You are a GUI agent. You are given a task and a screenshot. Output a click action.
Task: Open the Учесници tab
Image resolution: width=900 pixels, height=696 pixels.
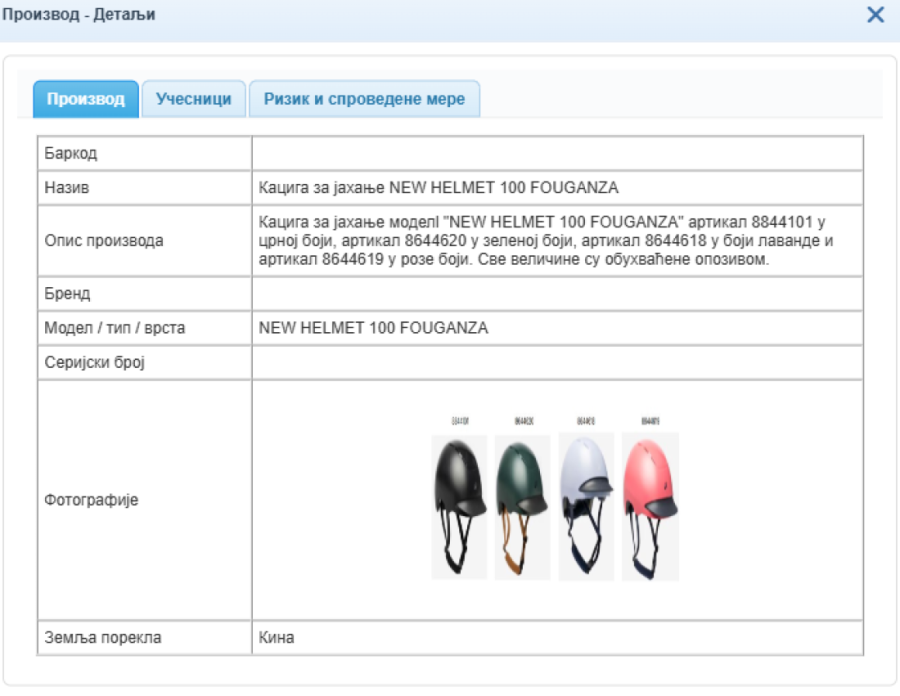click(x=193, y=99)
